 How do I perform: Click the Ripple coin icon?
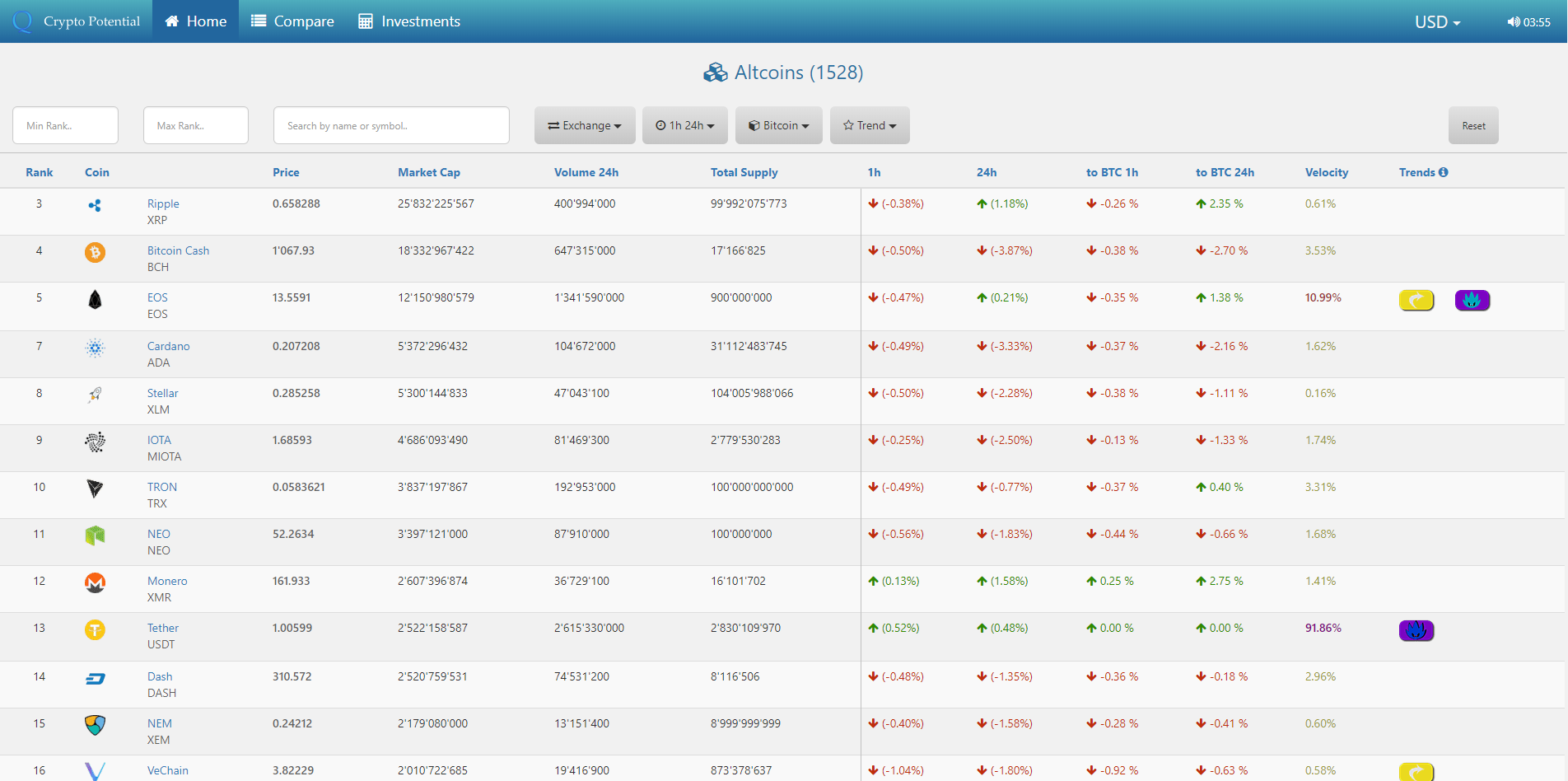pyautogui.click(x=95, y=205)
